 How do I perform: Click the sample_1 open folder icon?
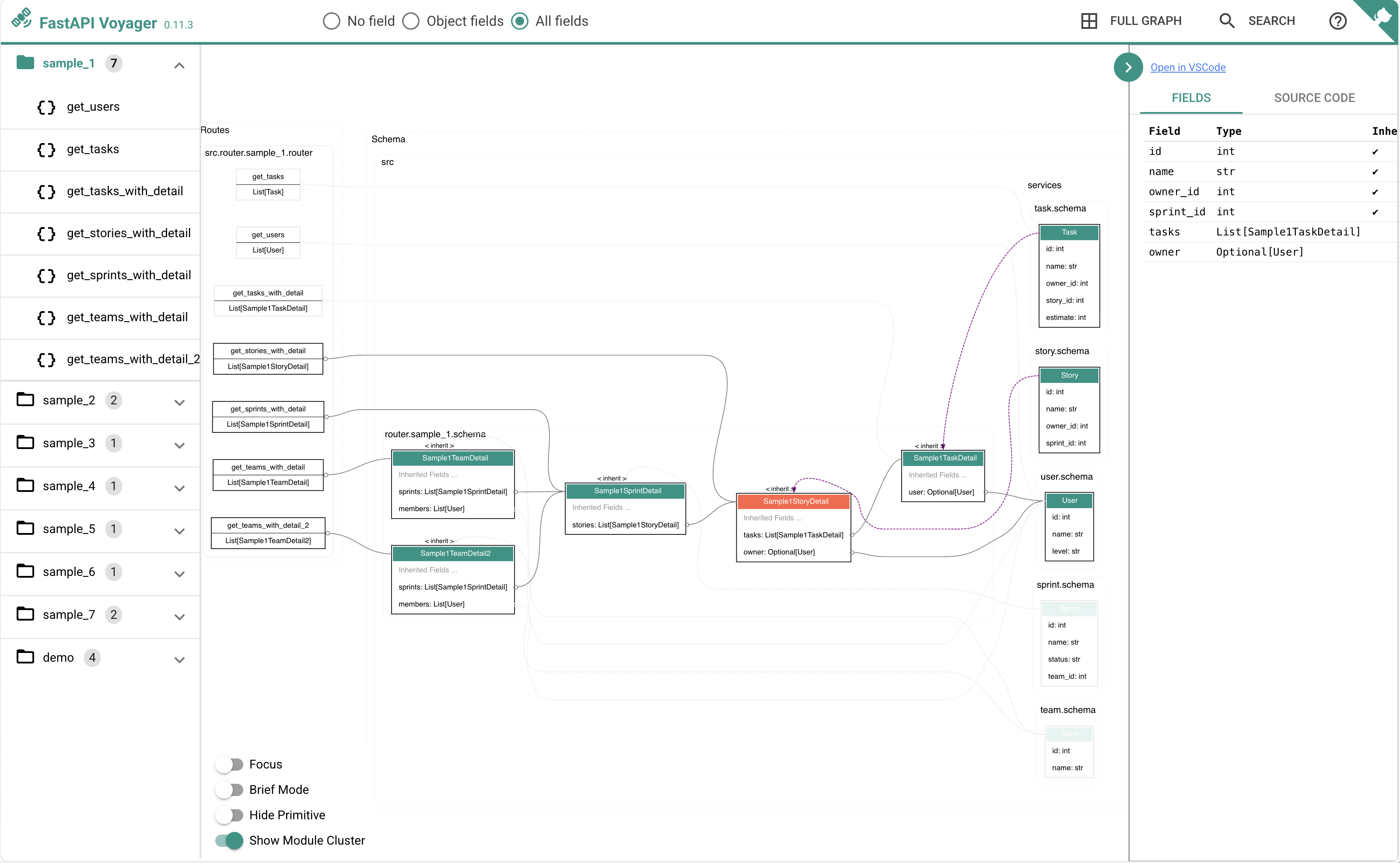[x=25, y=62]
